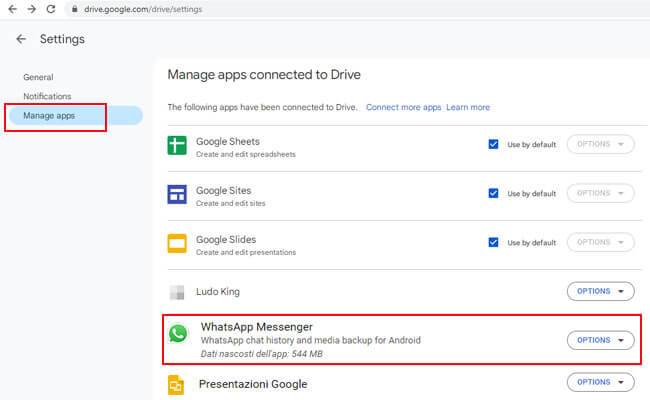The image size is (650, 400).
Task: Select the Google Slides app icon
Action: click(x=177, y=243)
